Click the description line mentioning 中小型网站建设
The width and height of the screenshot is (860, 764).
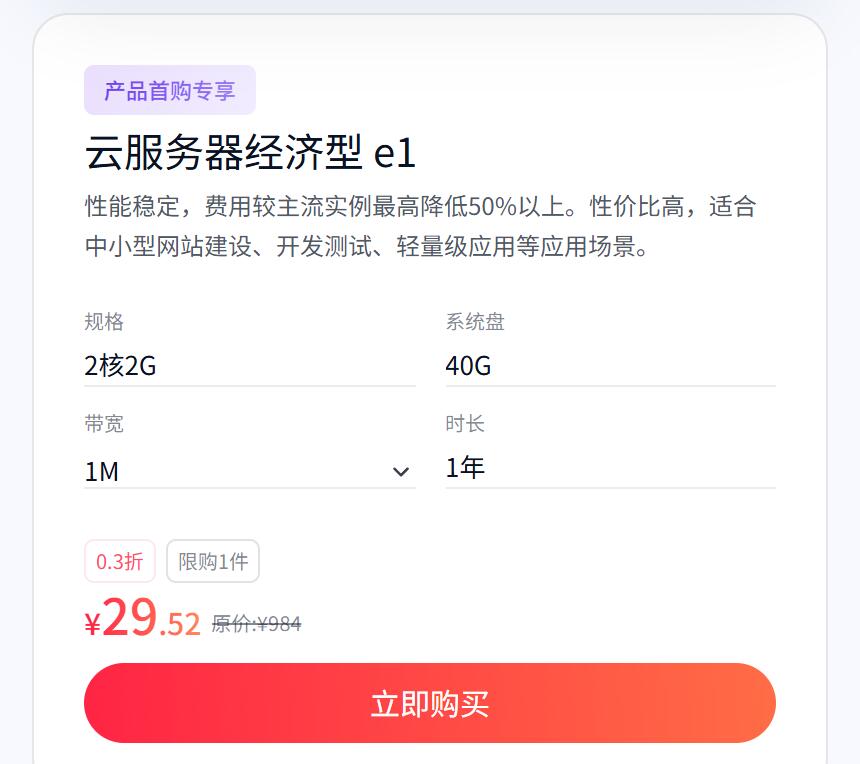pyautogui.click(x=368, y=247)
